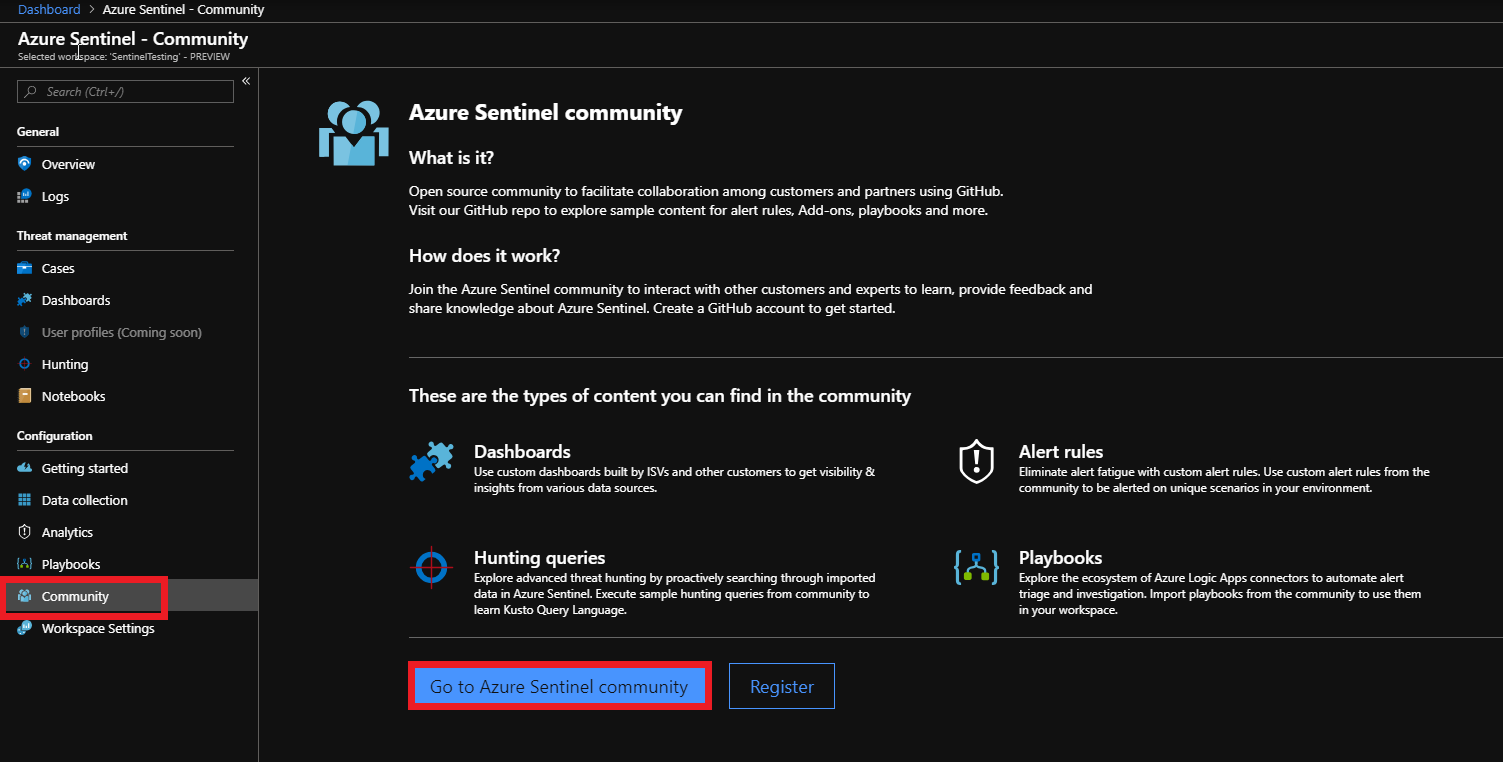
Task: Click the Logs icon in sidebar
Action: coord(25,196)
